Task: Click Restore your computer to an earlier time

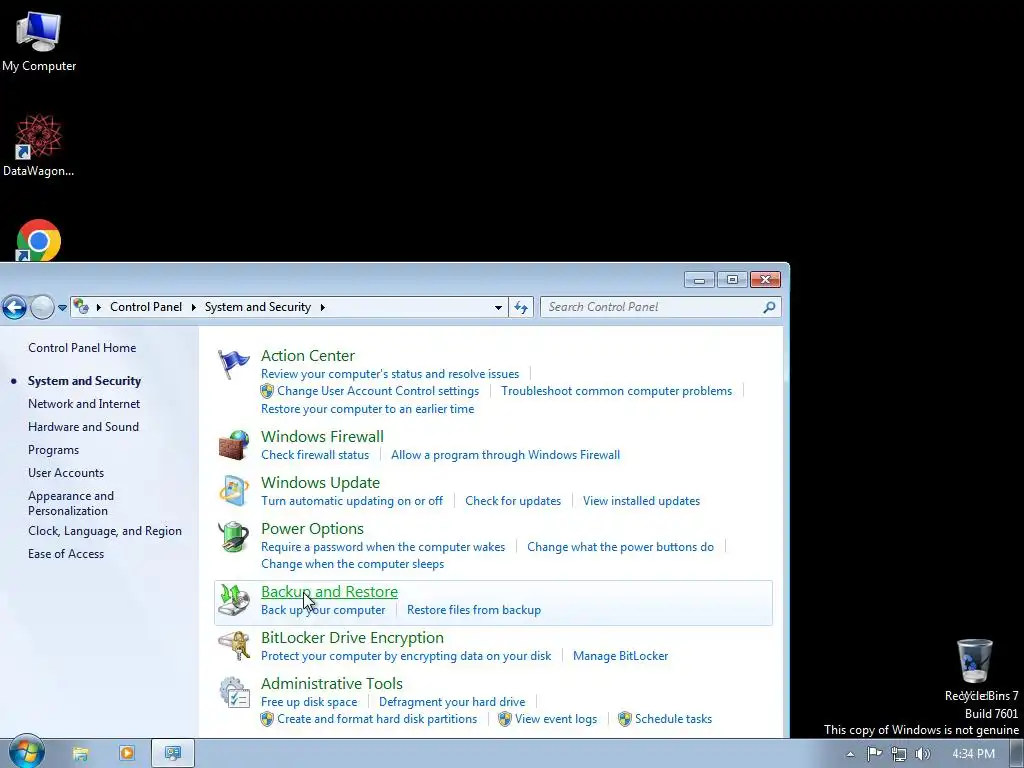Action: [x=368, y=409]
